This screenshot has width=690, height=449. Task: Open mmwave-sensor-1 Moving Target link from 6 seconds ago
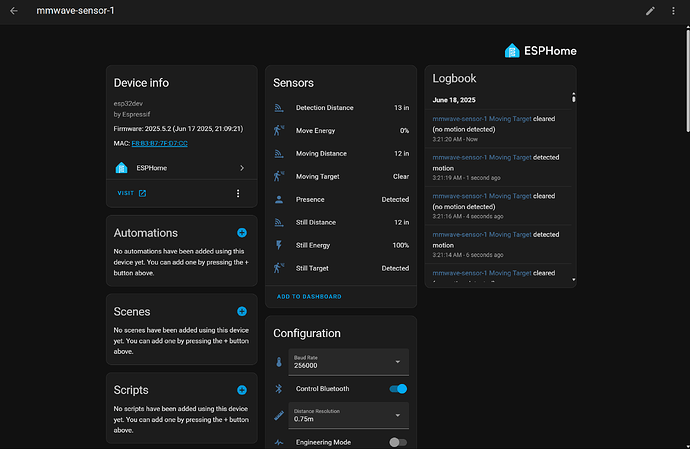click(482, 235)
